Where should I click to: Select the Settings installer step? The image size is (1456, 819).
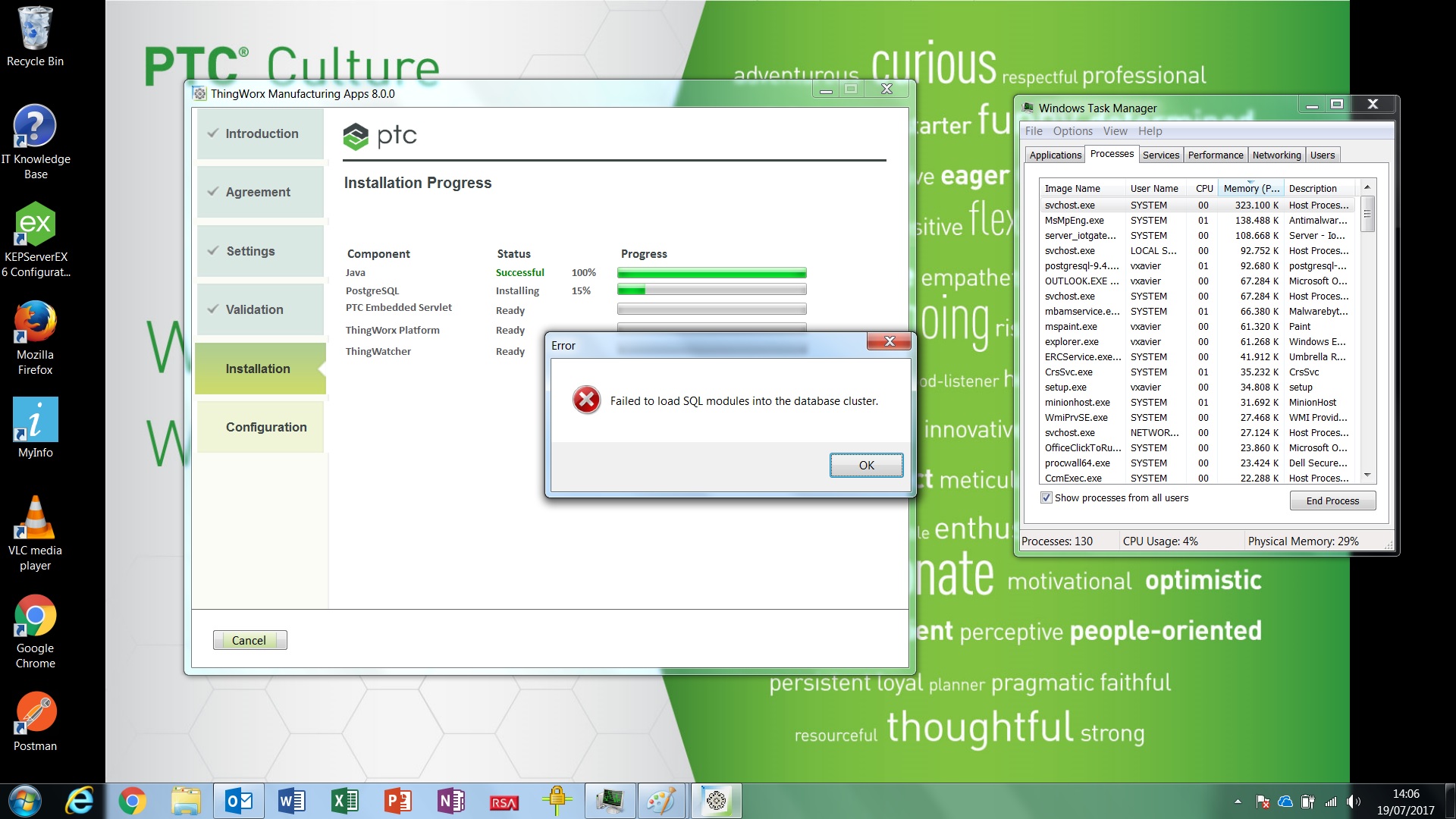click(260, 251)
